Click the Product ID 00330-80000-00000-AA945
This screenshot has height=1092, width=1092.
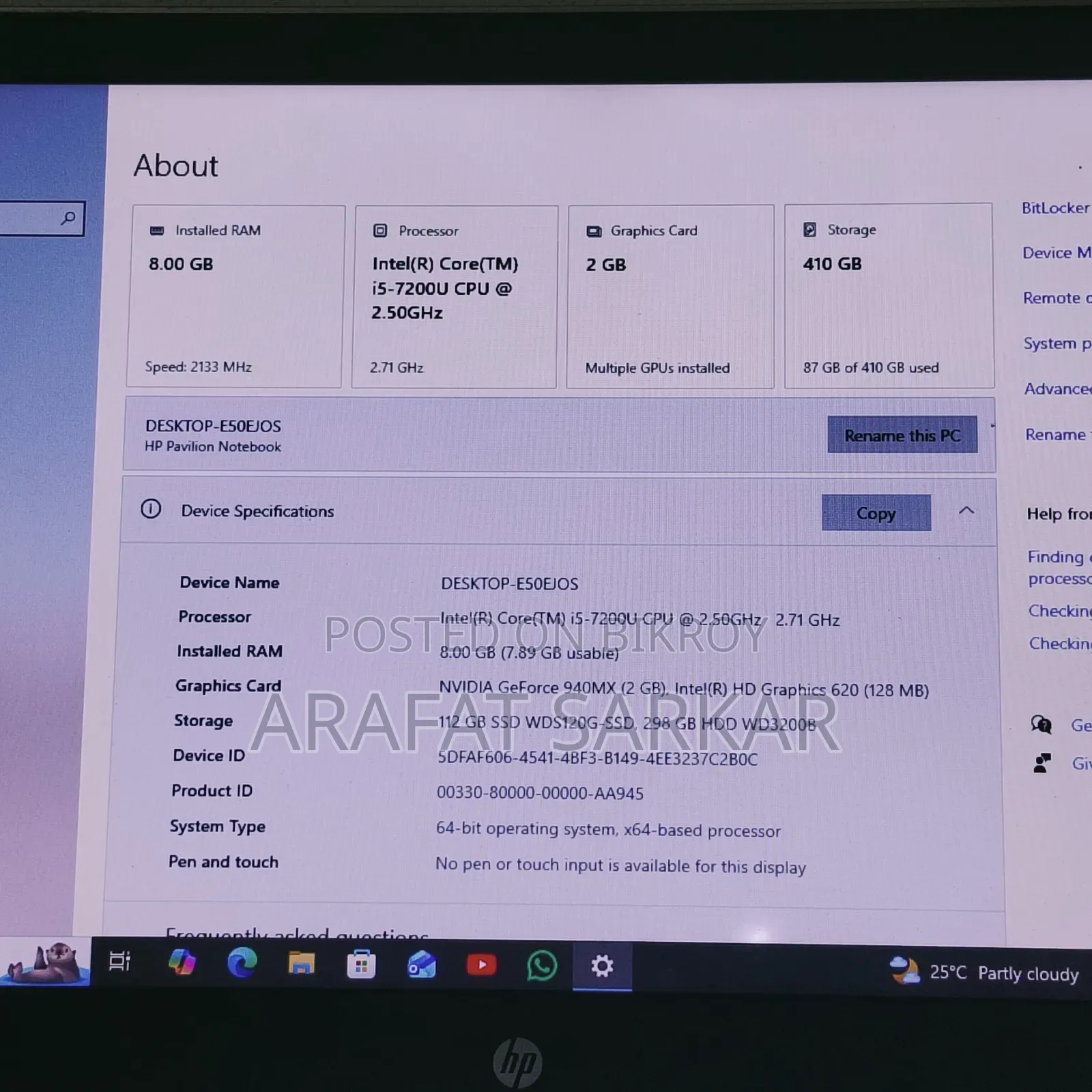pyautogui.click(x=540, y=793)
